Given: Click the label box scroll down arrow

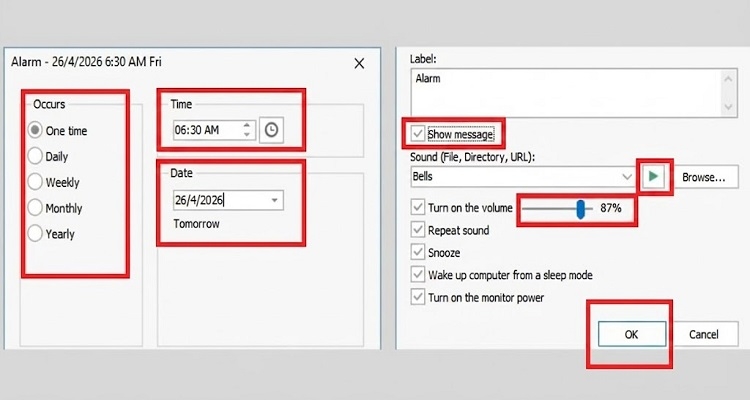Looking at the screenshot, I should [x=728, y=107].
